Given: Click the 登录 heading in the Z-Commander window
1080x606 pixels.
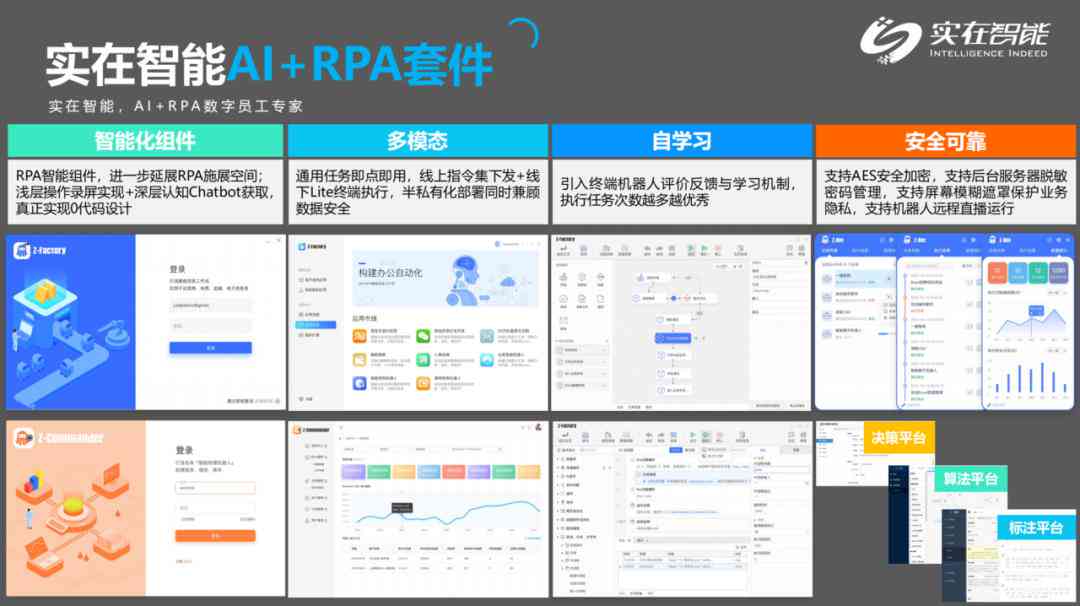Looking at the screenshot, I should pos(185,450).
